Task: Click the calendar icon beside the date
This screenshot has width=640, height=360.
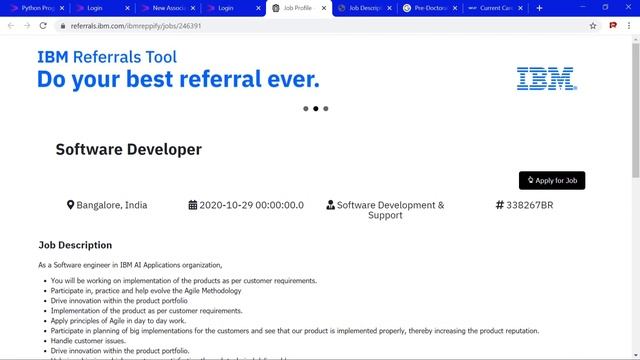Action: 193,205
